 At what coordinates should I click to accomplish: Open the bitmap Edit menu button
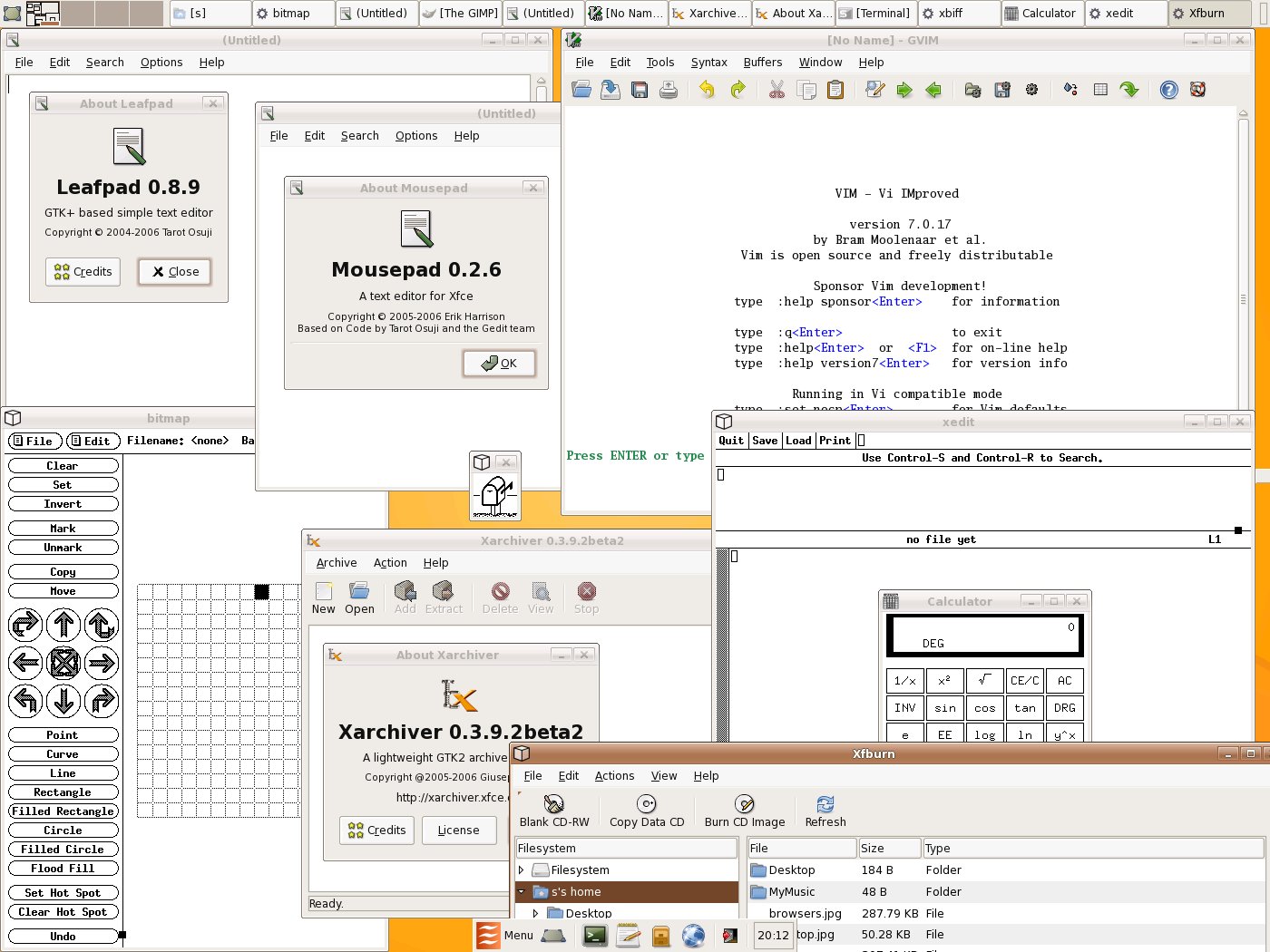[93, 442]
